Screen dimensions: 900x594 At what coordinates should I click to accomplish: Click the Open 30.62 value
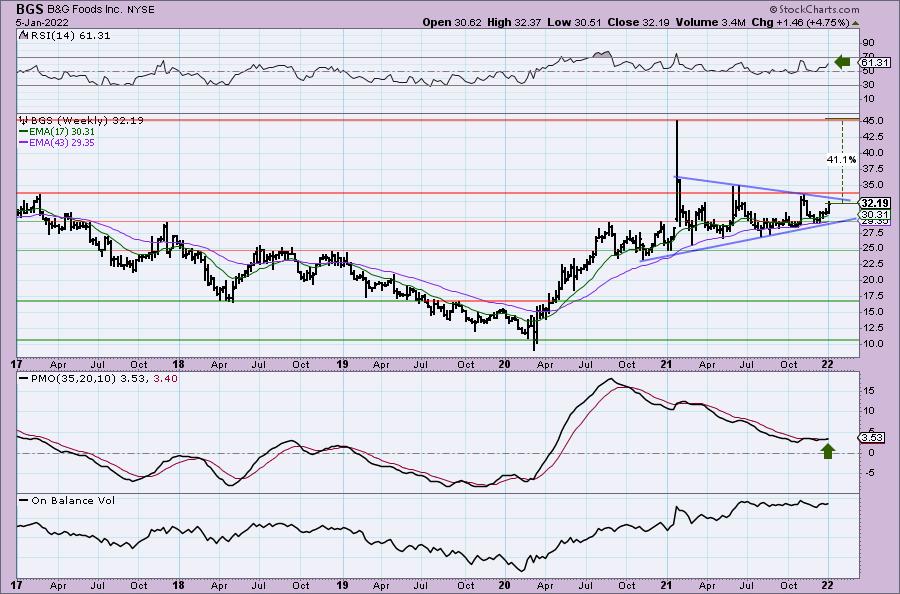click(x=453, y=22)
